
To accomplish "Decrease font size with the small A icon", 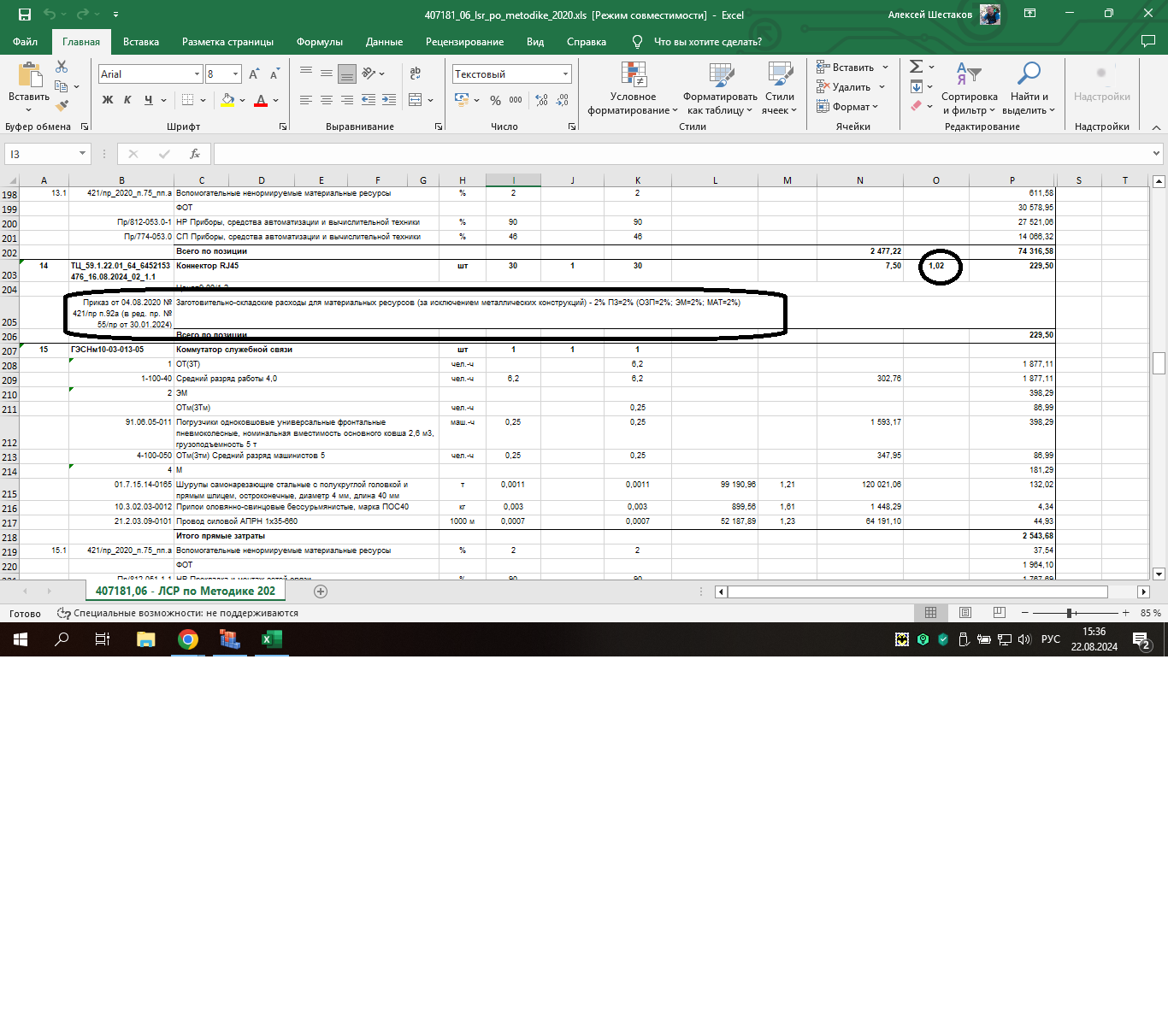I will point(274,74).
